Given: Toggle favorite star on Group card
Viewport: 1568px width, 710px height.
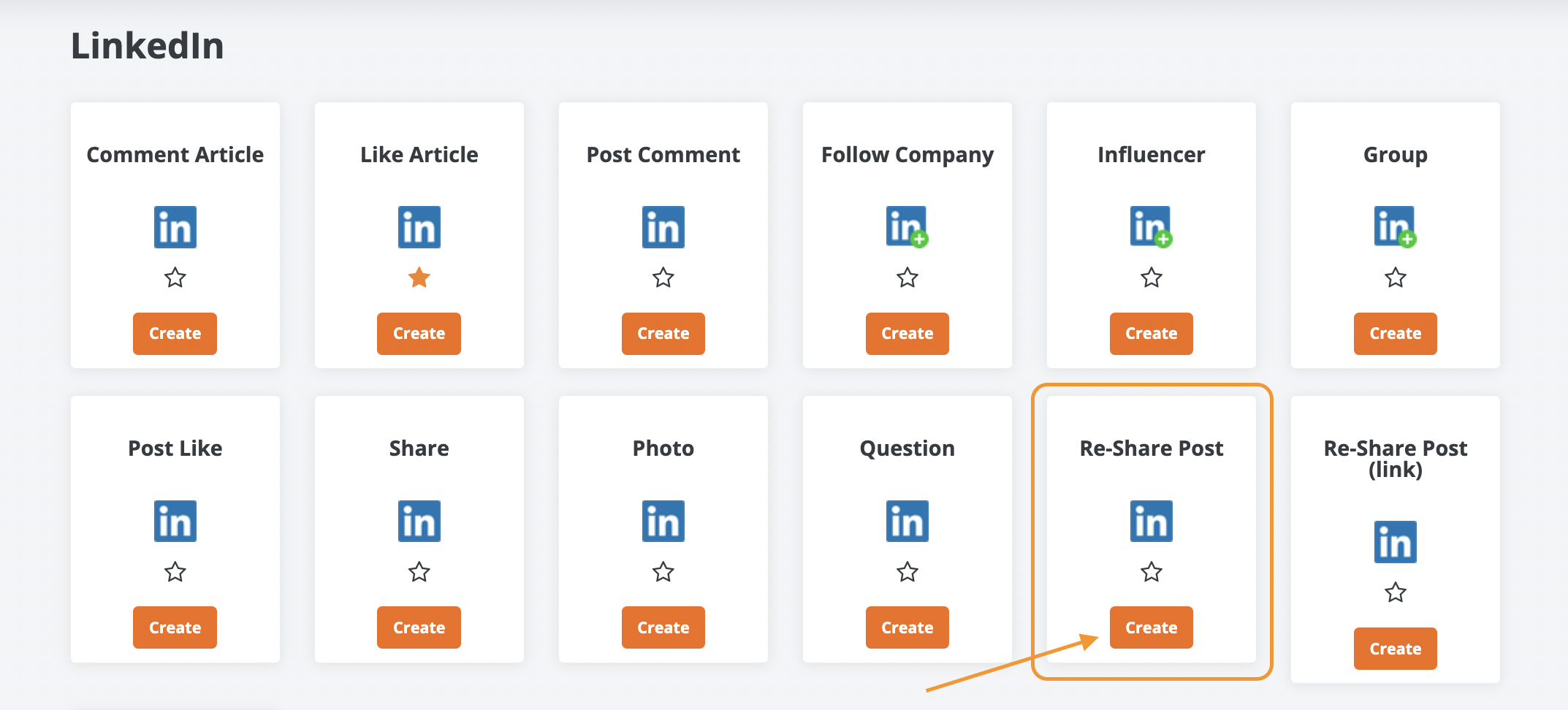Looking at the screenshot, I should tap(1396, 278).
